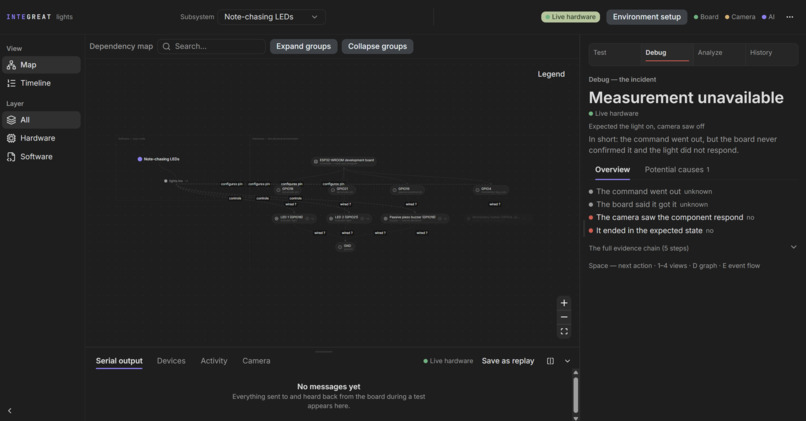
Task: Collapse the bottom panel with chevron
Action: (x=567, y=361)
